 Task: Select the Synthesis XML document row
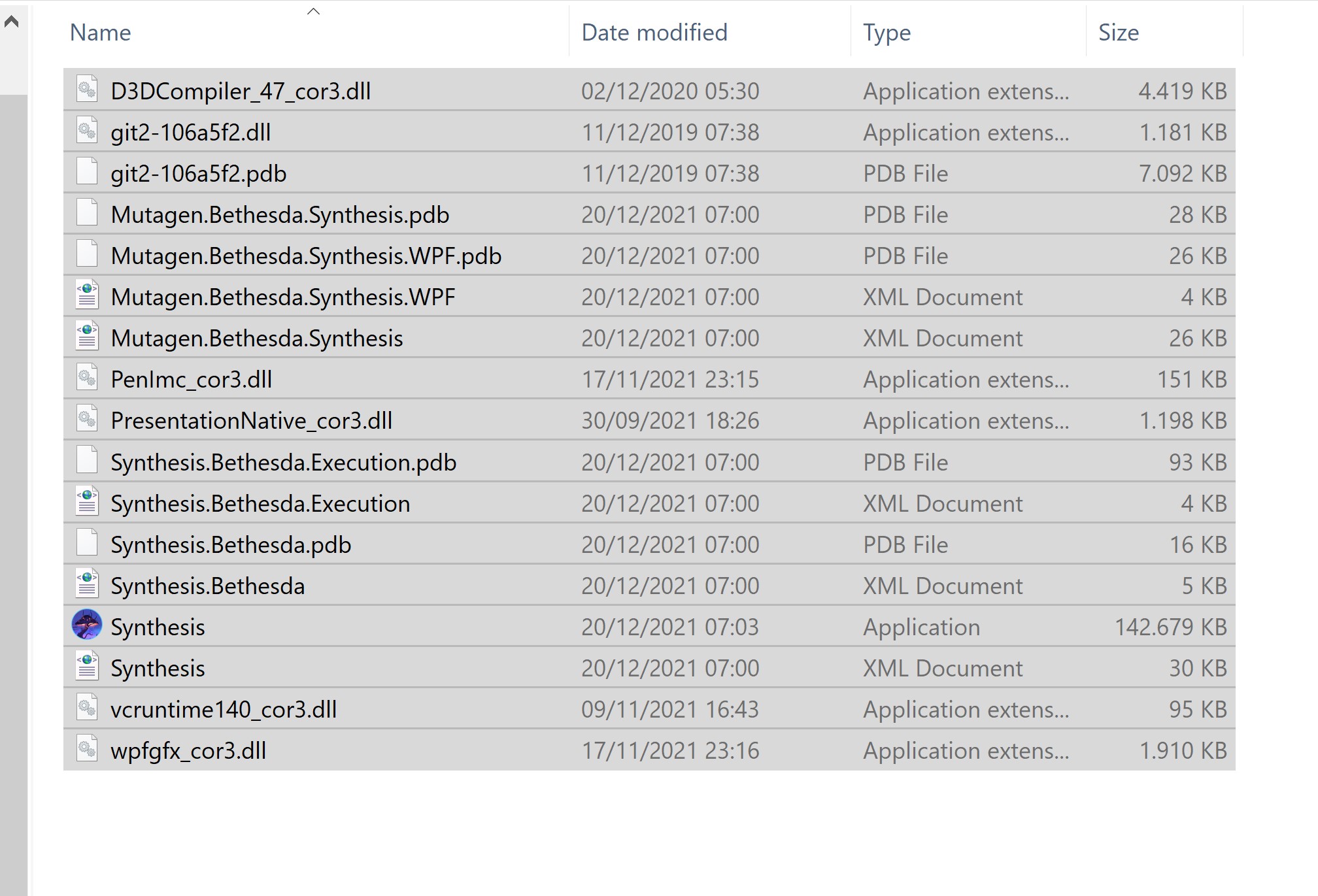pos(158,667)
